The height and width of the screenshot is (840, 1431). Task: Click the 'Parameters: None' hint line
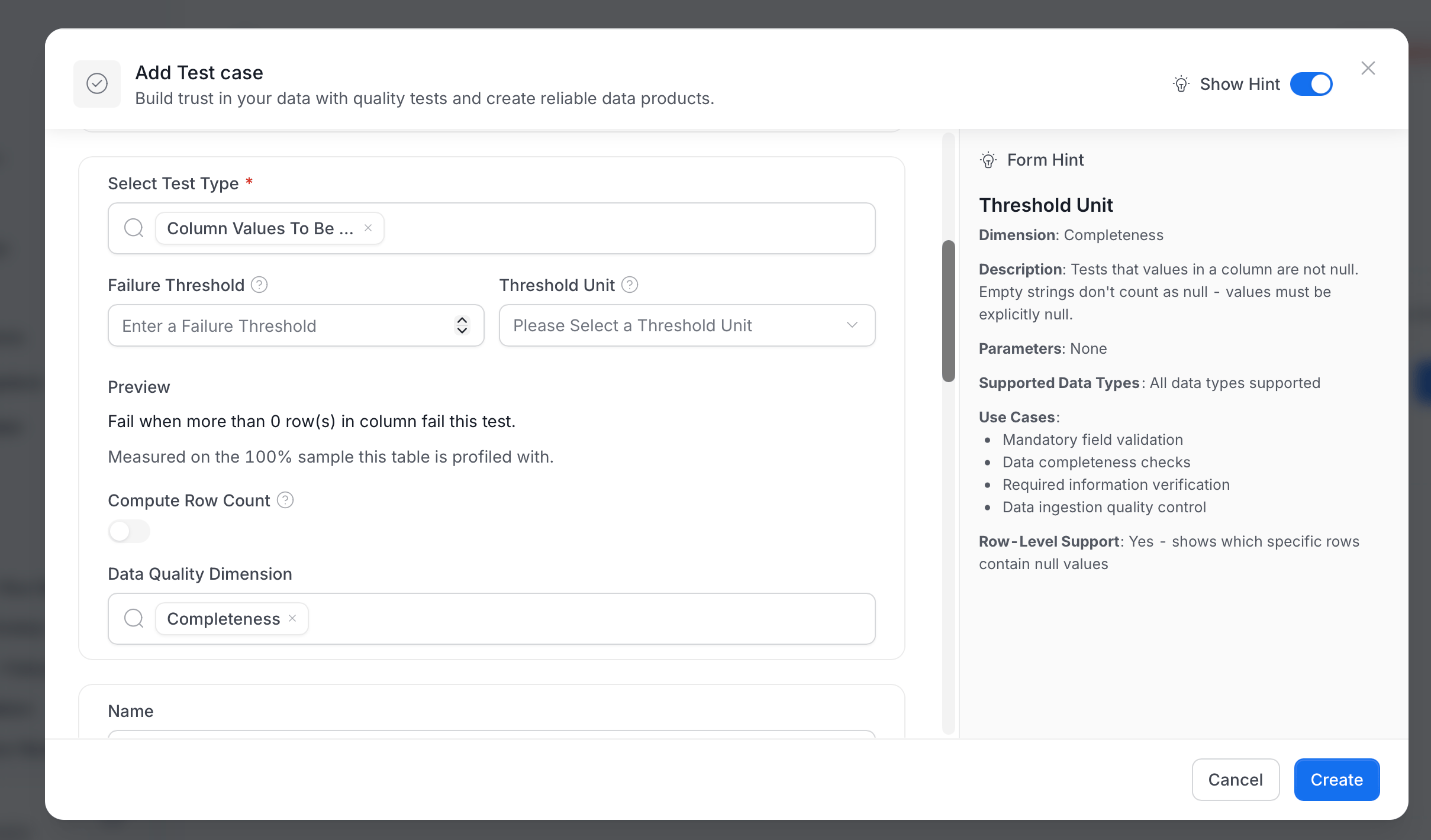[x=1043, y=348]
